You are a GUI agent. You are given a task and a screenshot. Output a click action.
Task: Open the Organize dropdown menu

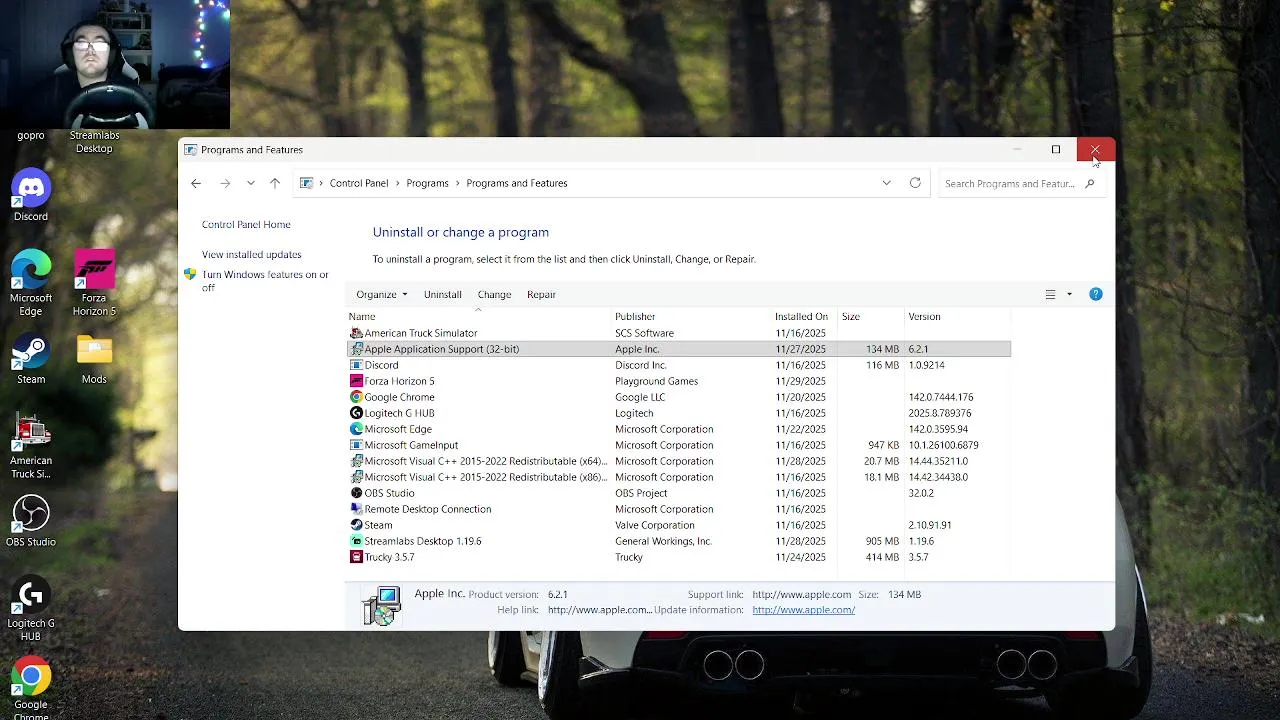tap(382, 294)
